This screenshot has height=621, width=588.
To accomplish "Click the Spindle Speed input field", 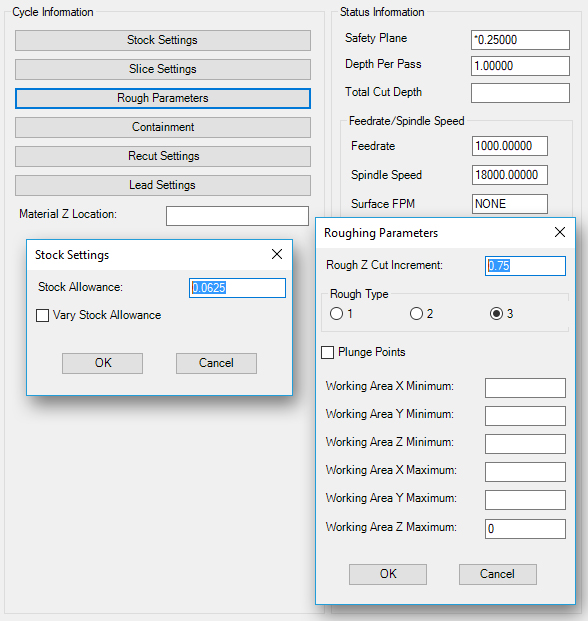I will 510,175.
